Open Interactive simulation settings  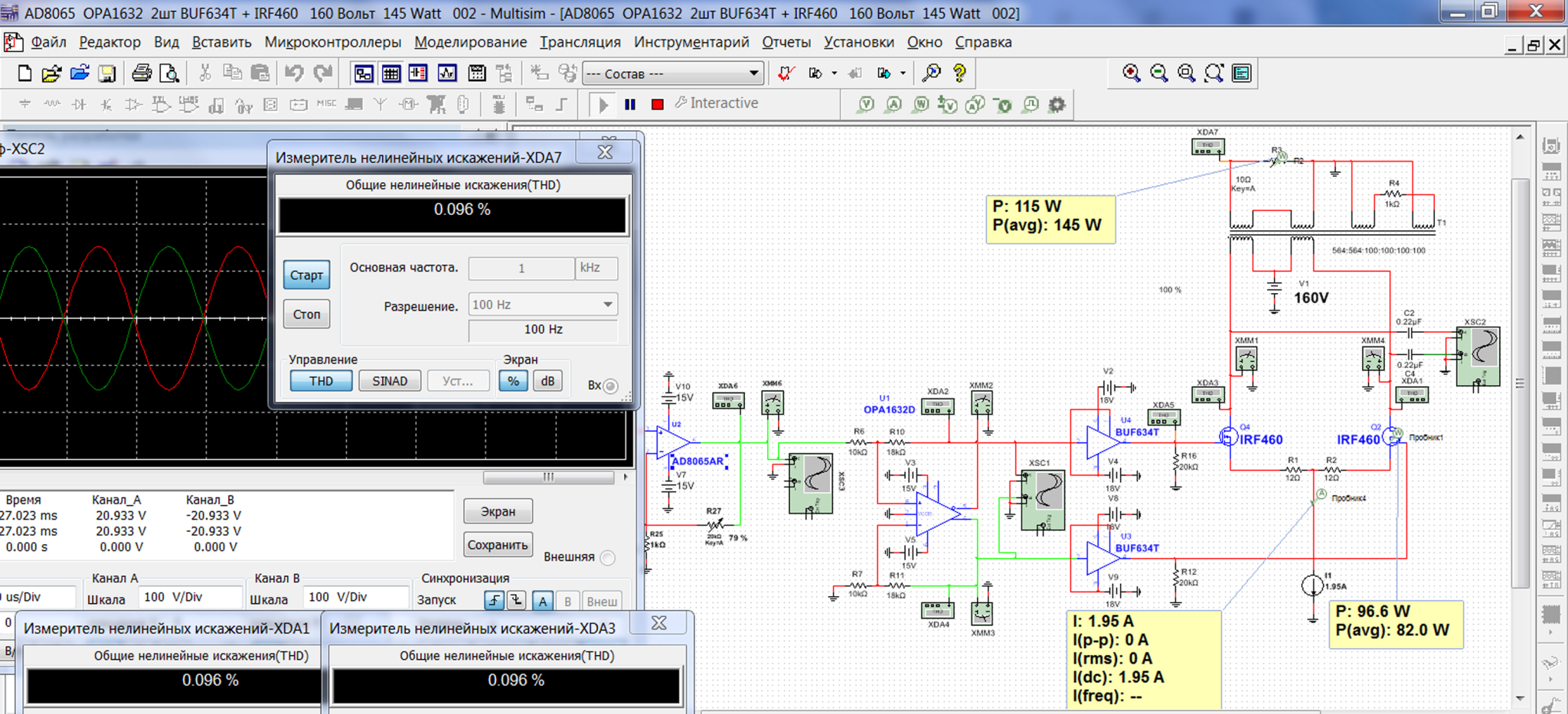(717, 103)
